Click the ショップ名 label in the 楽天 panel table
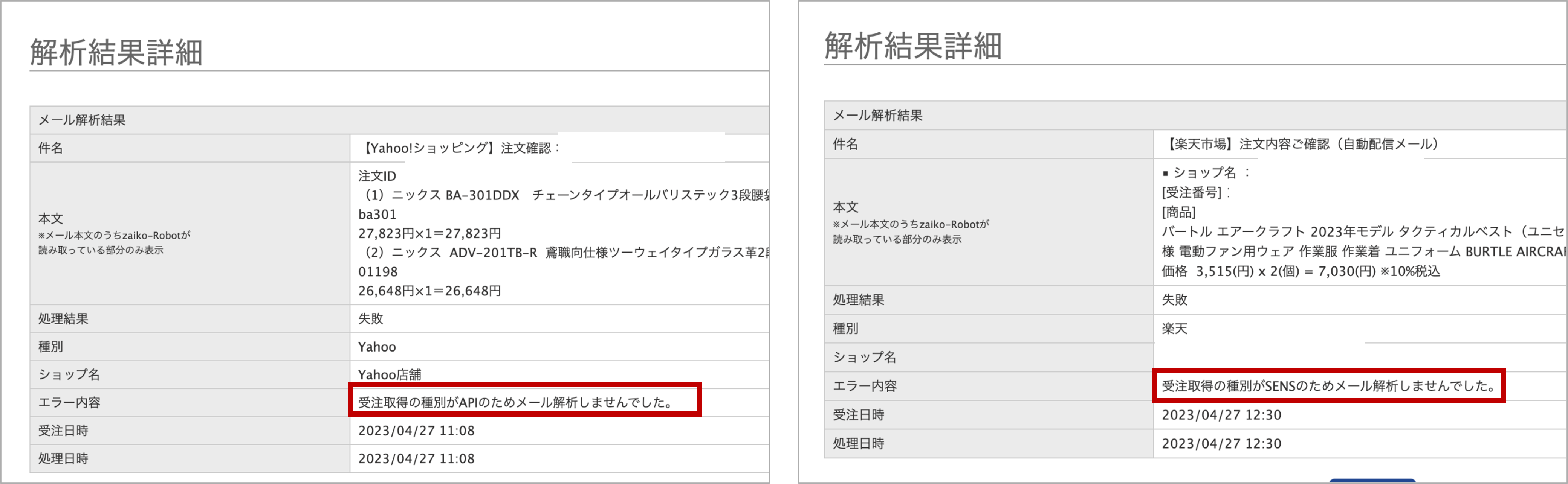Screen dimensions: 1568x484 click(864, 357)
